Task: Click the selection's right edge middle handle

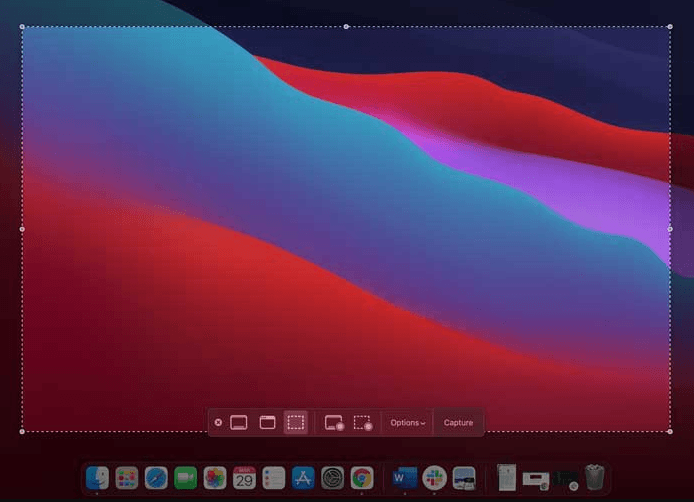Action: [670, 229]
